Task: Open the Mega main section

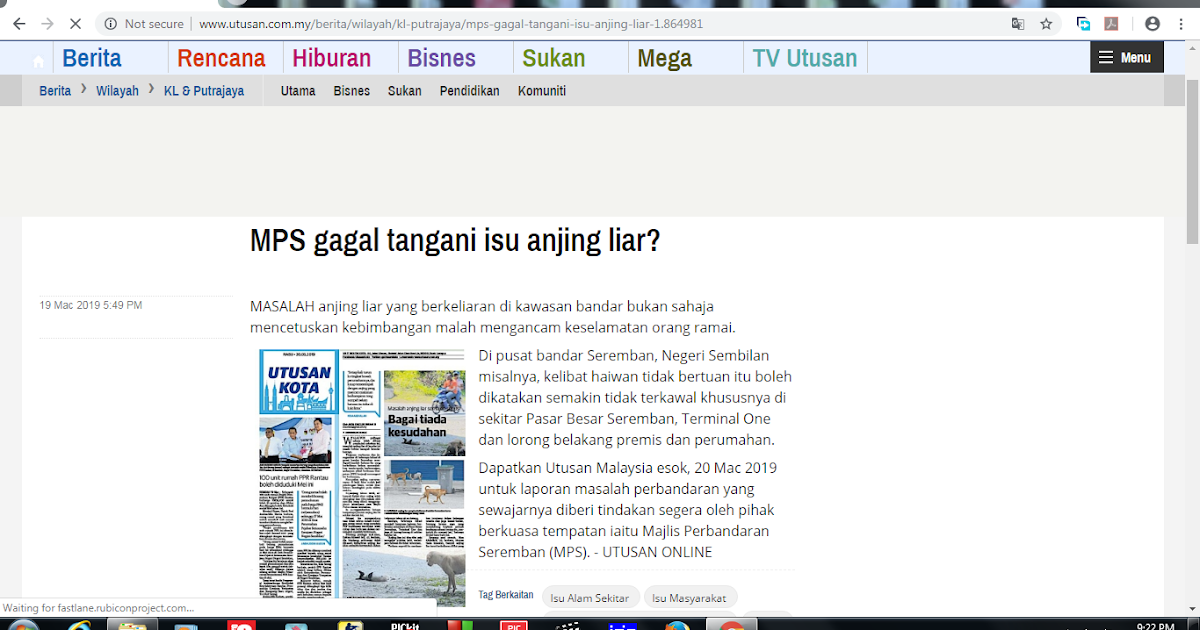Action: [x=665, y=58]
